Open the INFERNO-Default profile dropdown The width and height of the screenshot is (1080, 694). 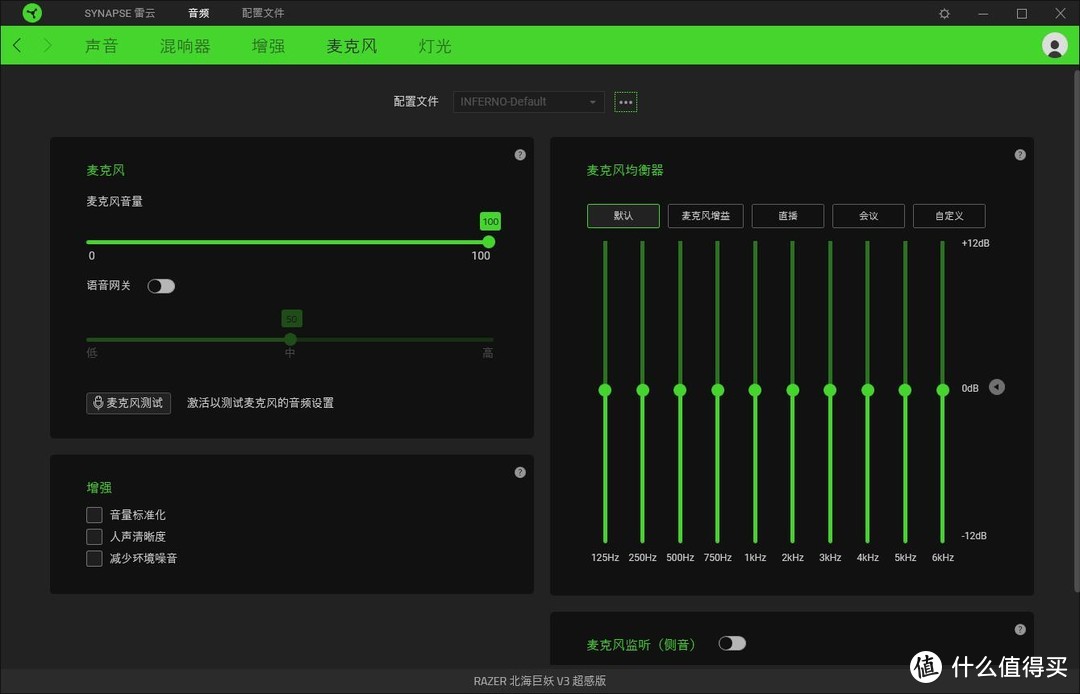click(528, 101)
